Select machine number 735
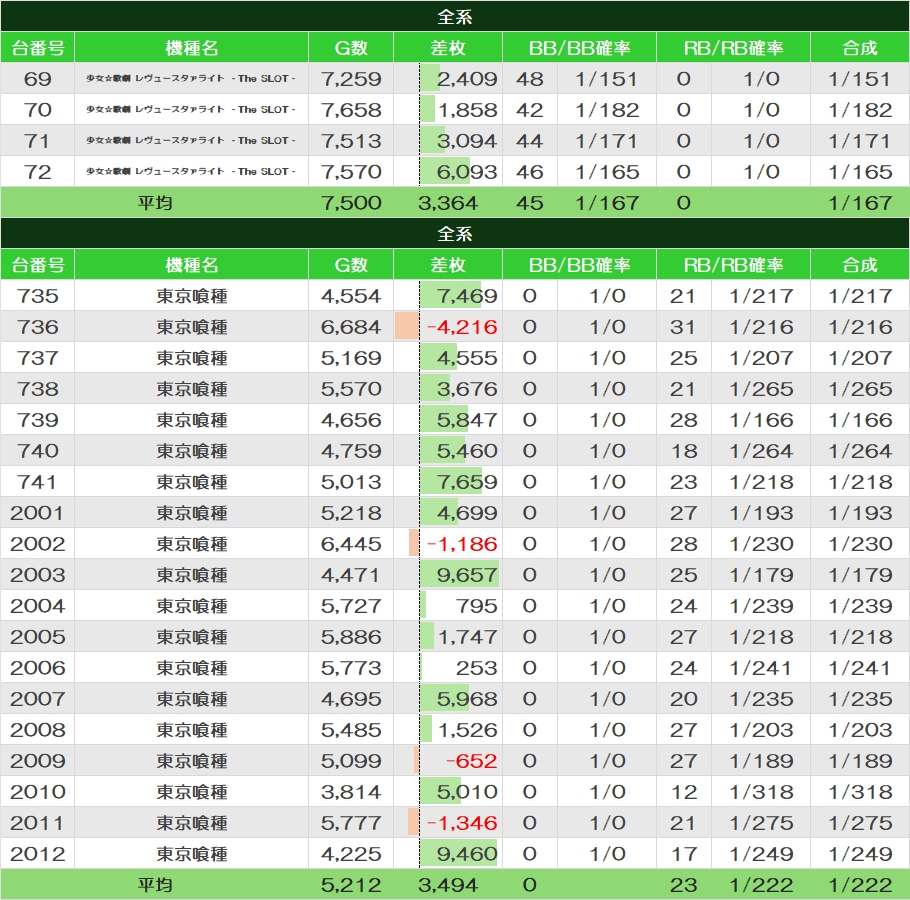This screenshot has height=900, width=910. (x=38, y=296)
